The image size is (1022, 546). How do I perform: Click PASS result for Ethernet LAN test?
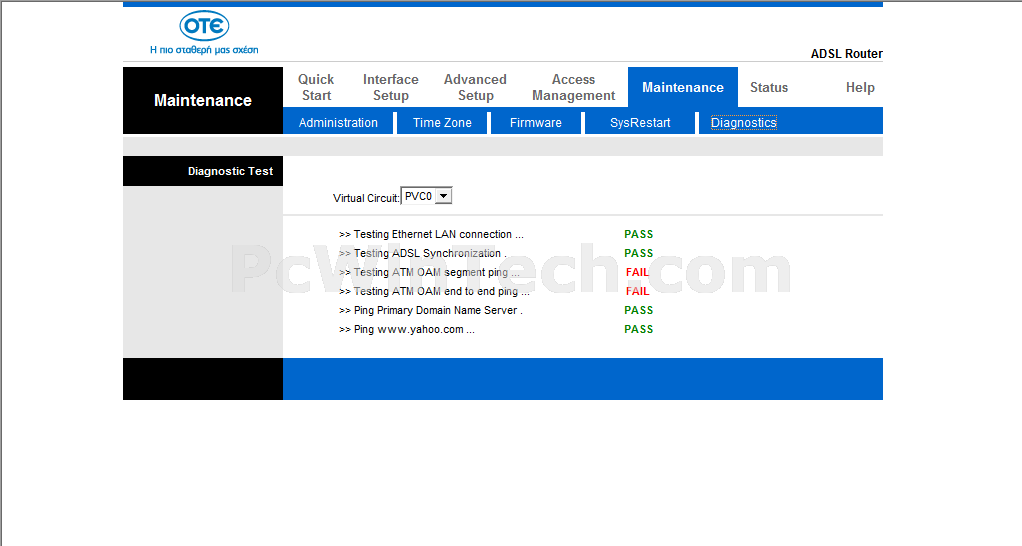(639, 234)
